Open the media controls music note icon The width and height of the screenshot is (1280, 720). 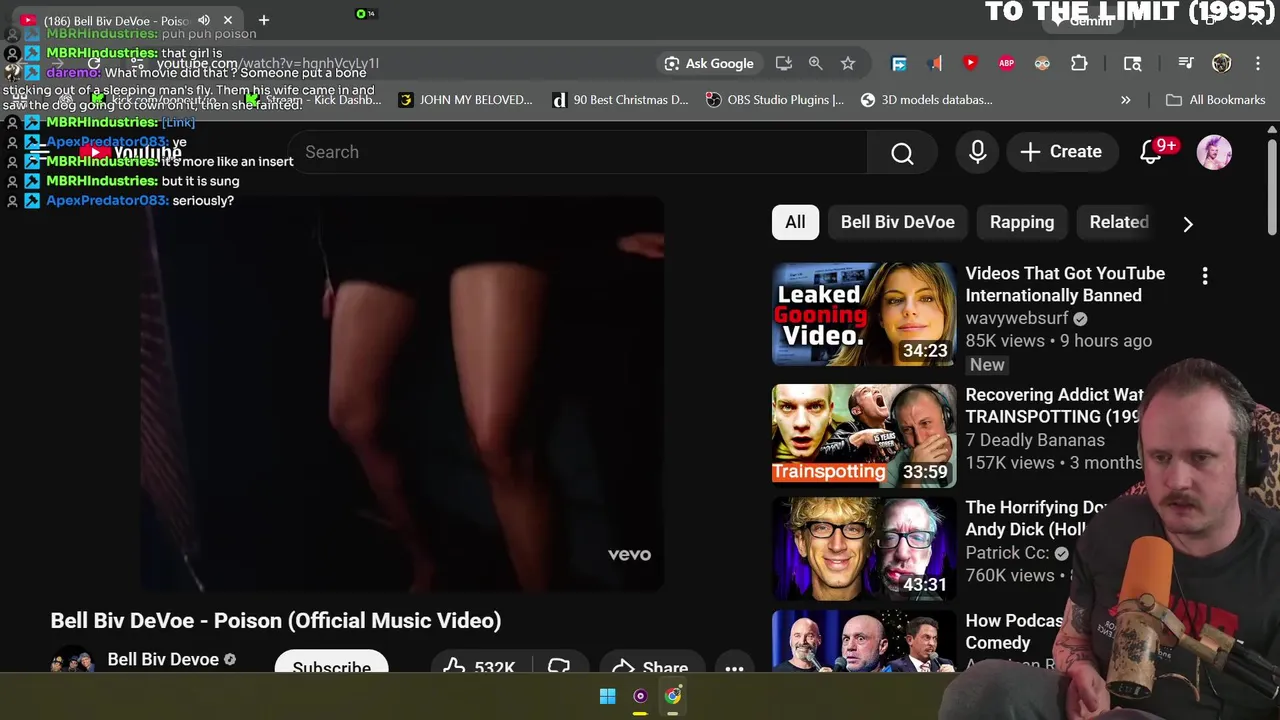1186,63
